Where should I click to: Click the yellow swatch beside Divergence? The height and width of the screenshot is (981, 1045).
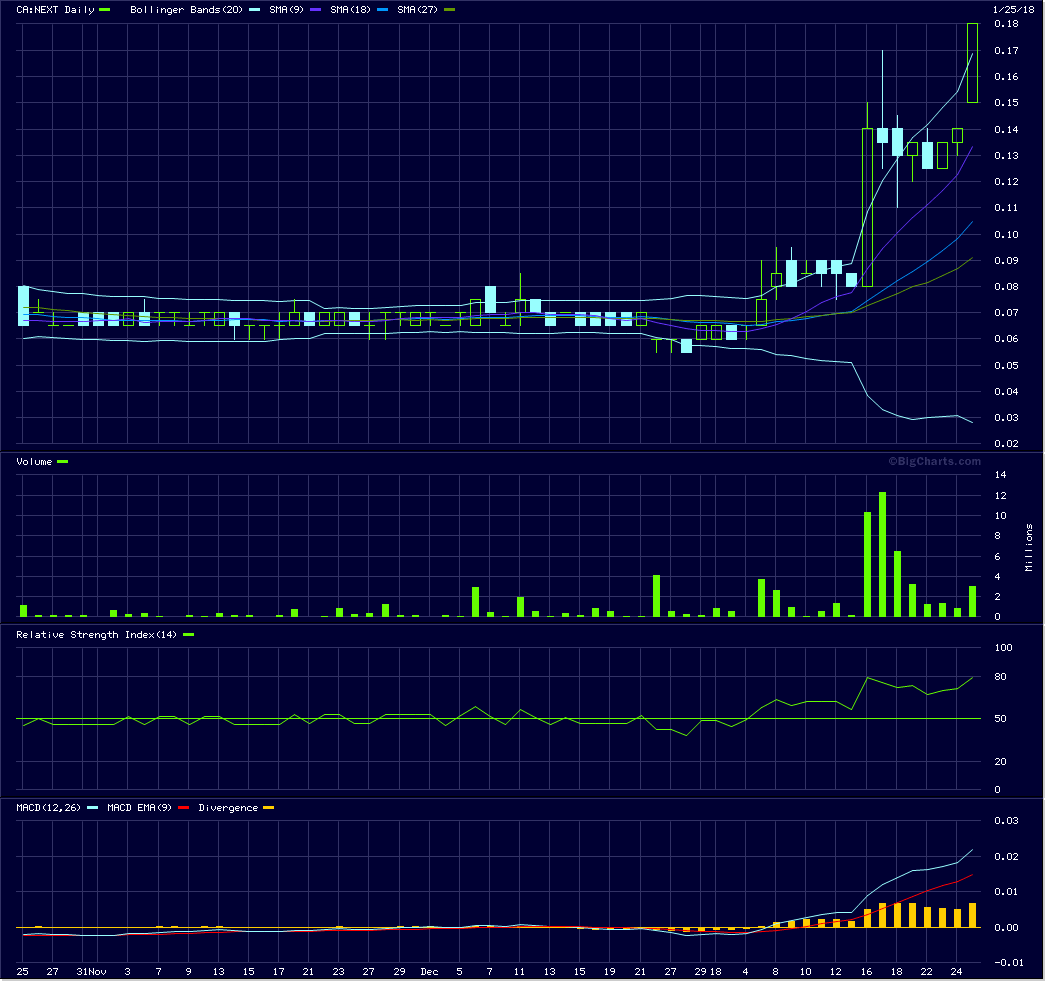tap(268, 808)
